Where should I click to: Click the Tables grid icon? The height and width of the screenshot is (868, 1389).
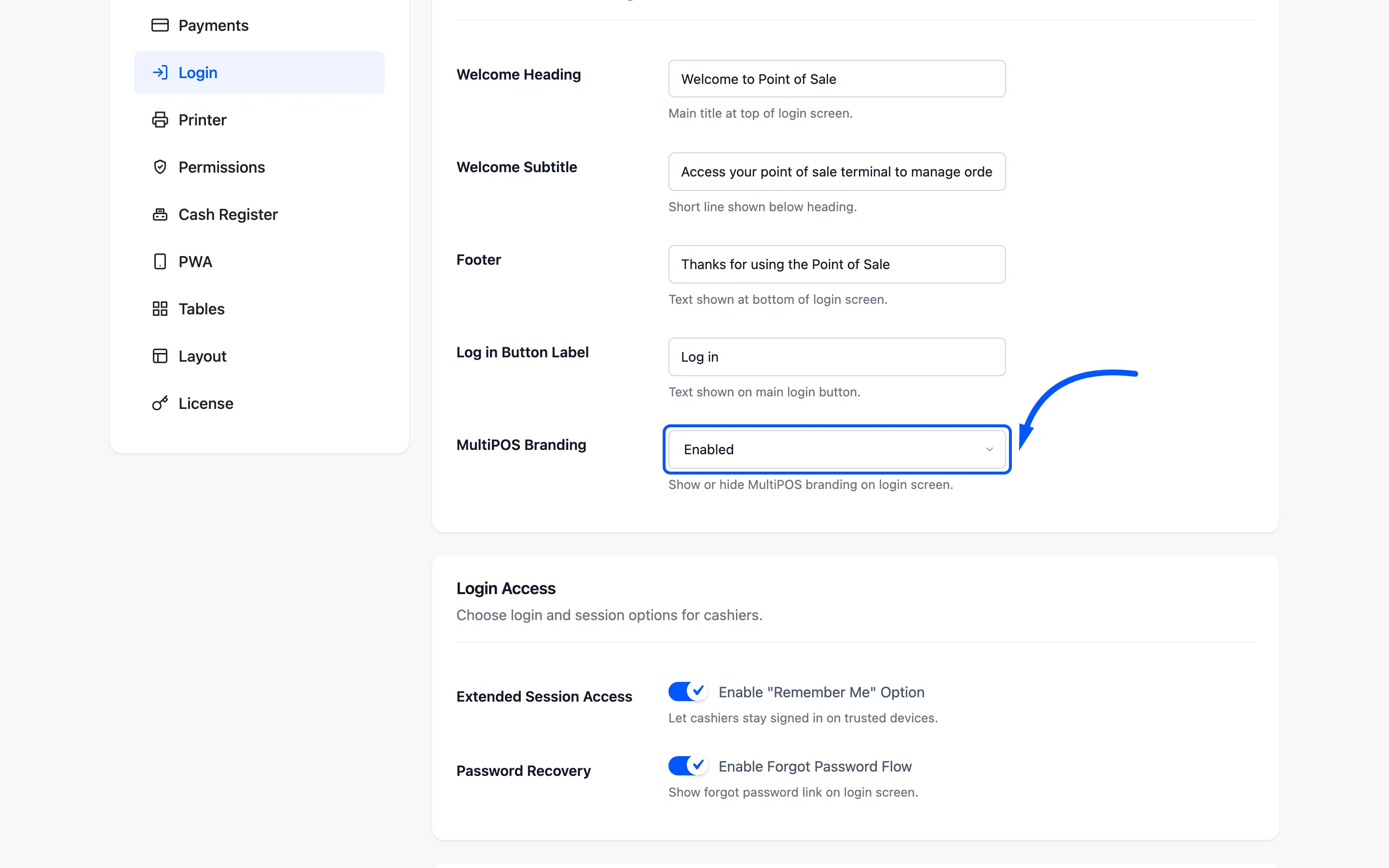click(160, 309)
